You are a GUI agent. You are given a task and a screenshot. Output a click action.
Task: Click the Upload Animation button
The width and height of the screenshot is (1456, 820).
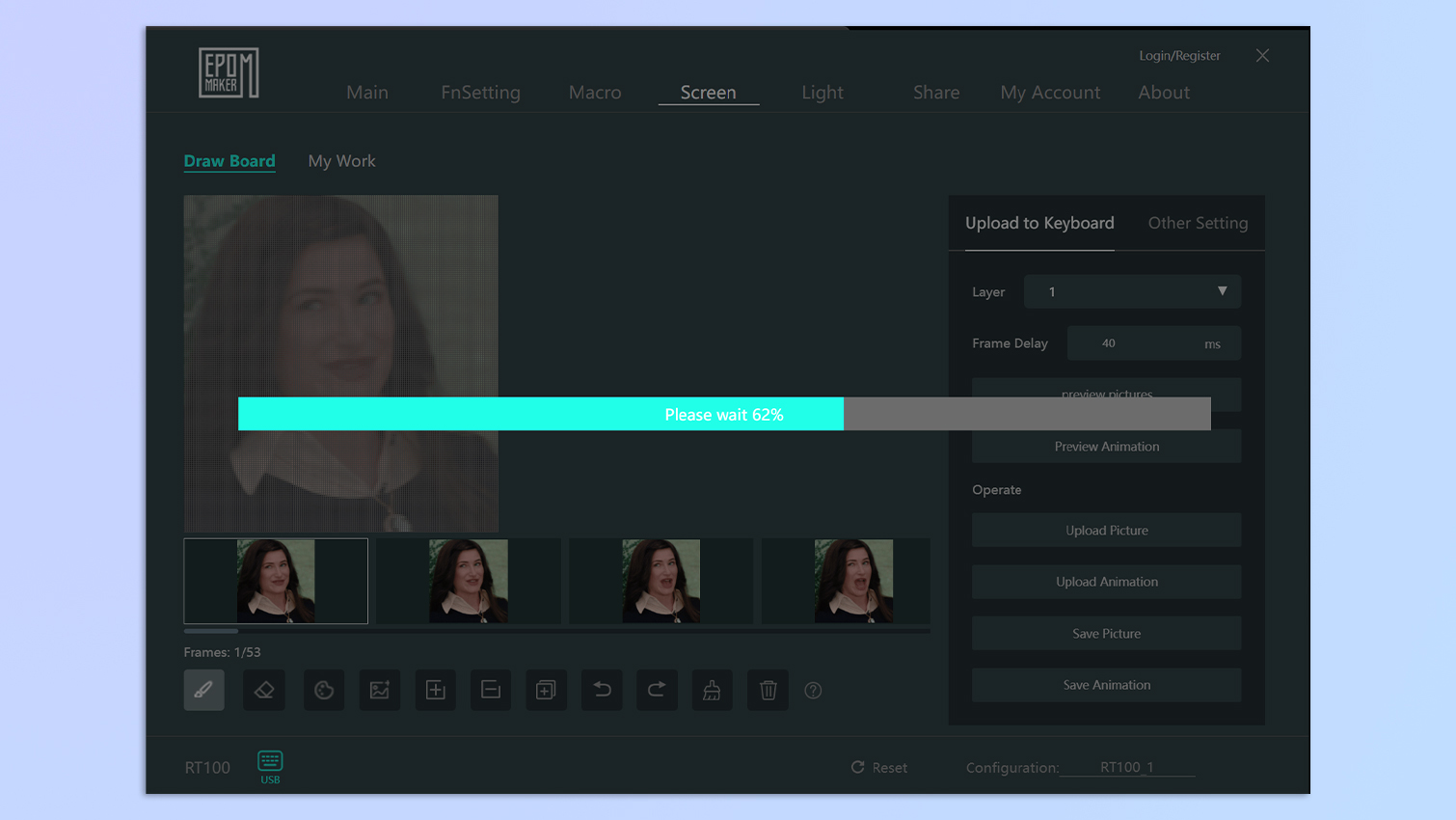1106,582
